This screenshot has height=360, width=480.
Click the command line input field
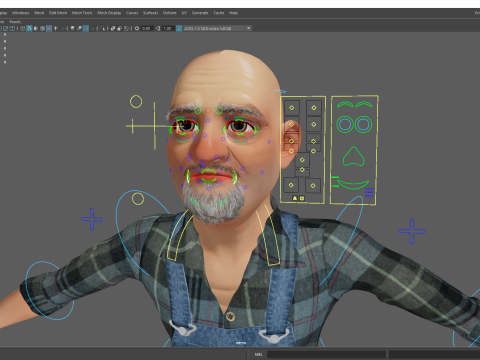[326, 354]
